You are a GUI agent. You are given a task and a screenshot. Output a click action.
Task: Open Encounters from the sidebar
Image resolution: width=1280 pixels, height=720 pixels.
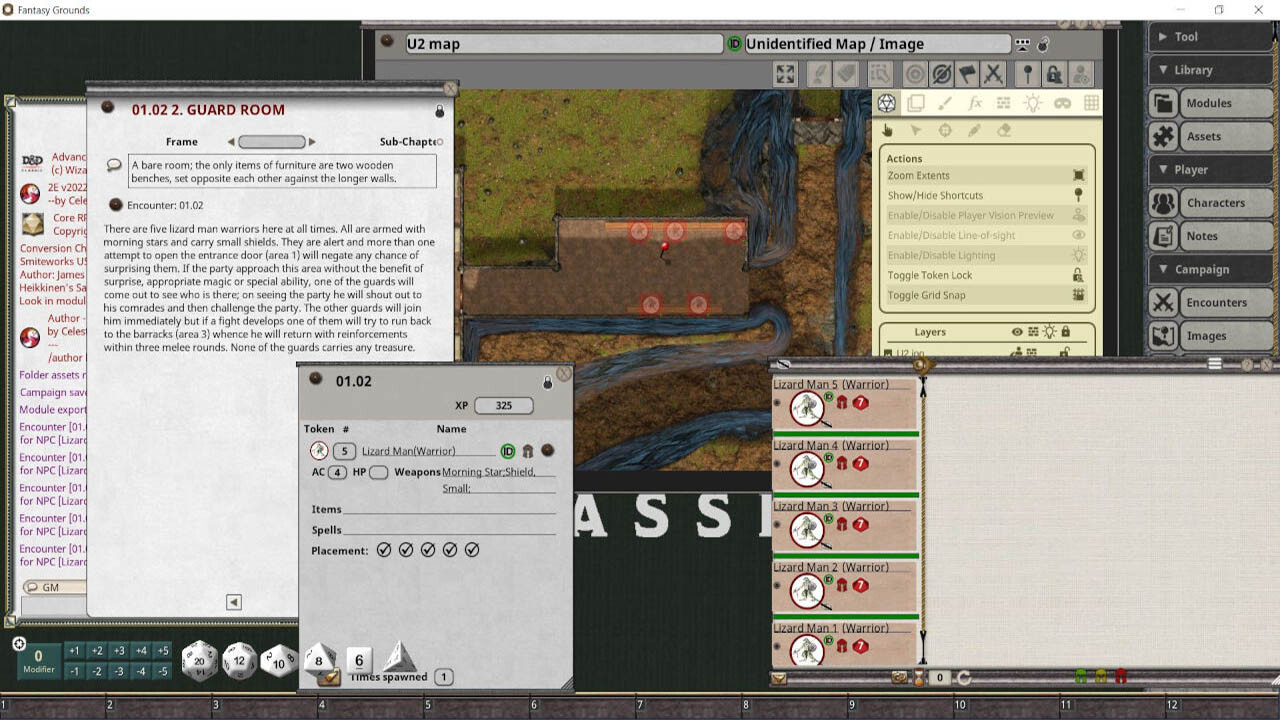[1215, 302]
